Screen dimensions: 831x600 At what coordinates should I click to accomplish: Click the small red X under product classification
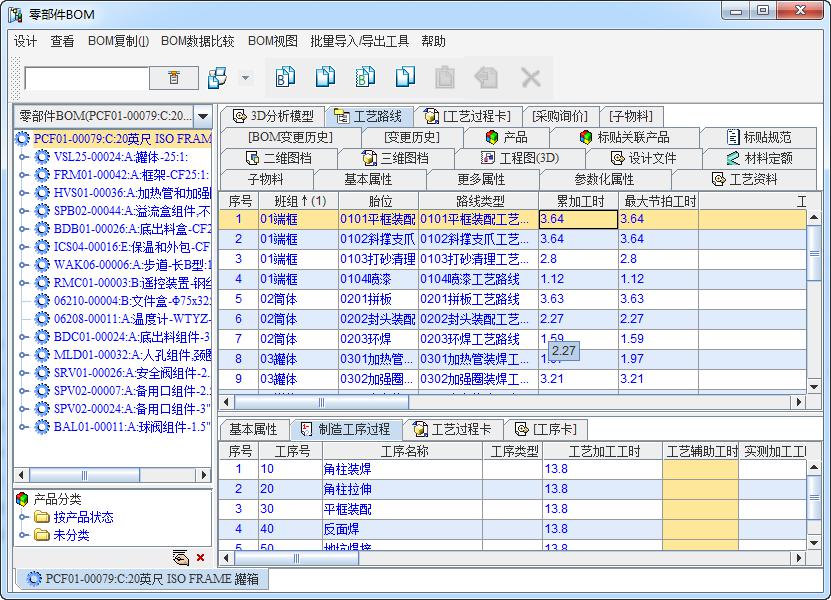201,557
